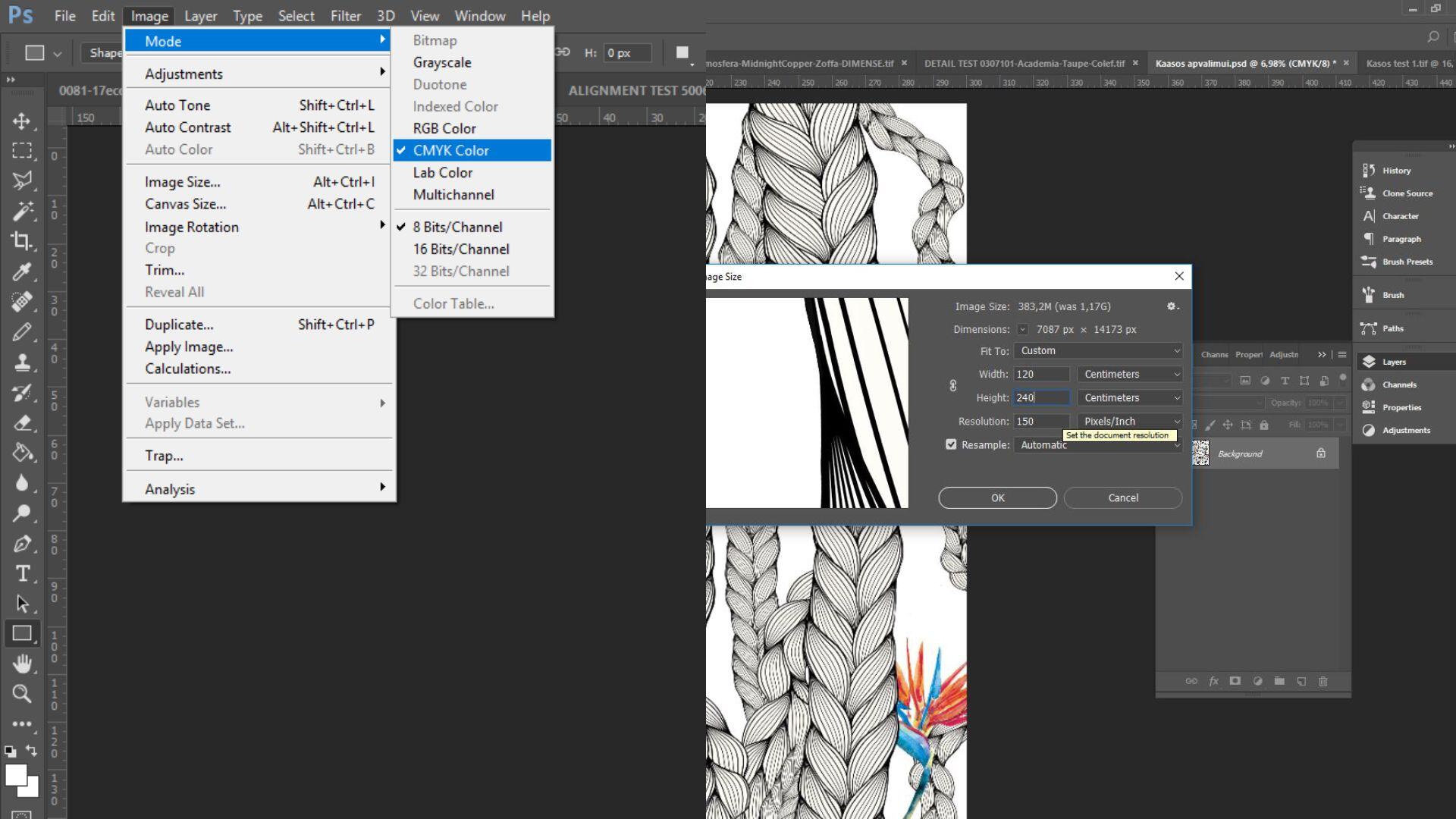
Task: Choose RGB Color from Mode submenu
Action: [444, 128]
